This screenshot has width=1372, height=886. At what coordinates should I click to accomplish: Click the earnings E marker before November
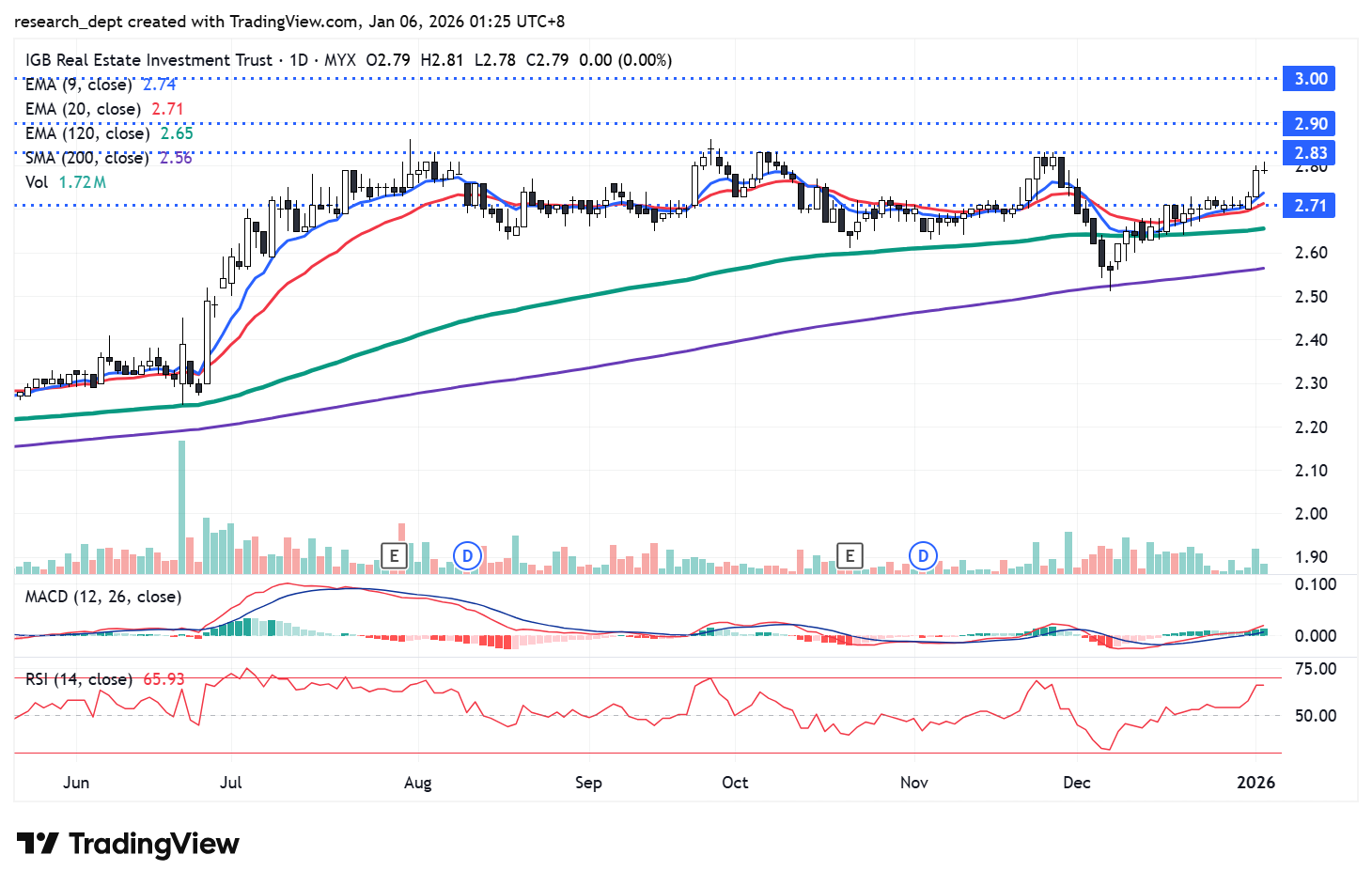[850, 555]
